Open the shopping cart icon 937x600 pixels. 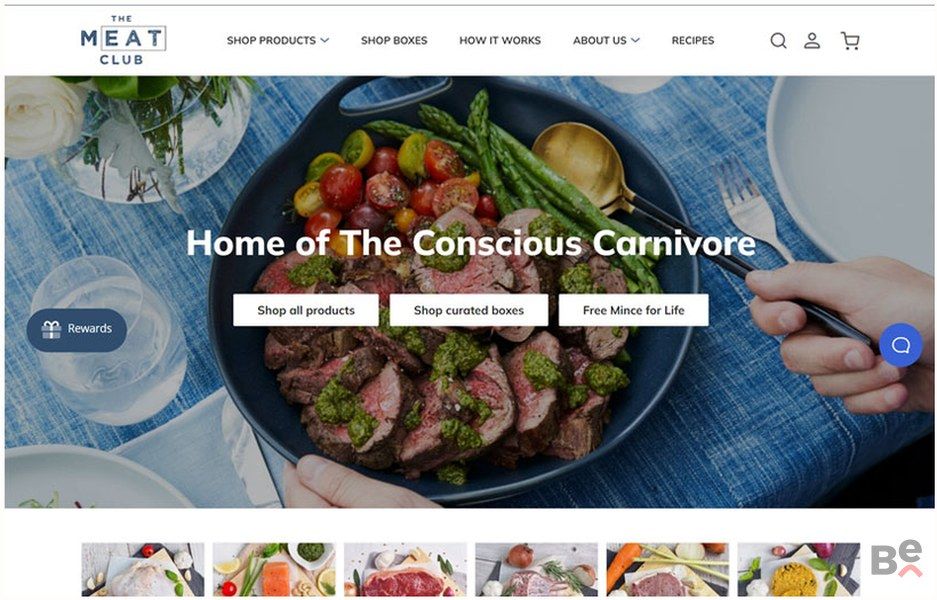click(850, 41)
